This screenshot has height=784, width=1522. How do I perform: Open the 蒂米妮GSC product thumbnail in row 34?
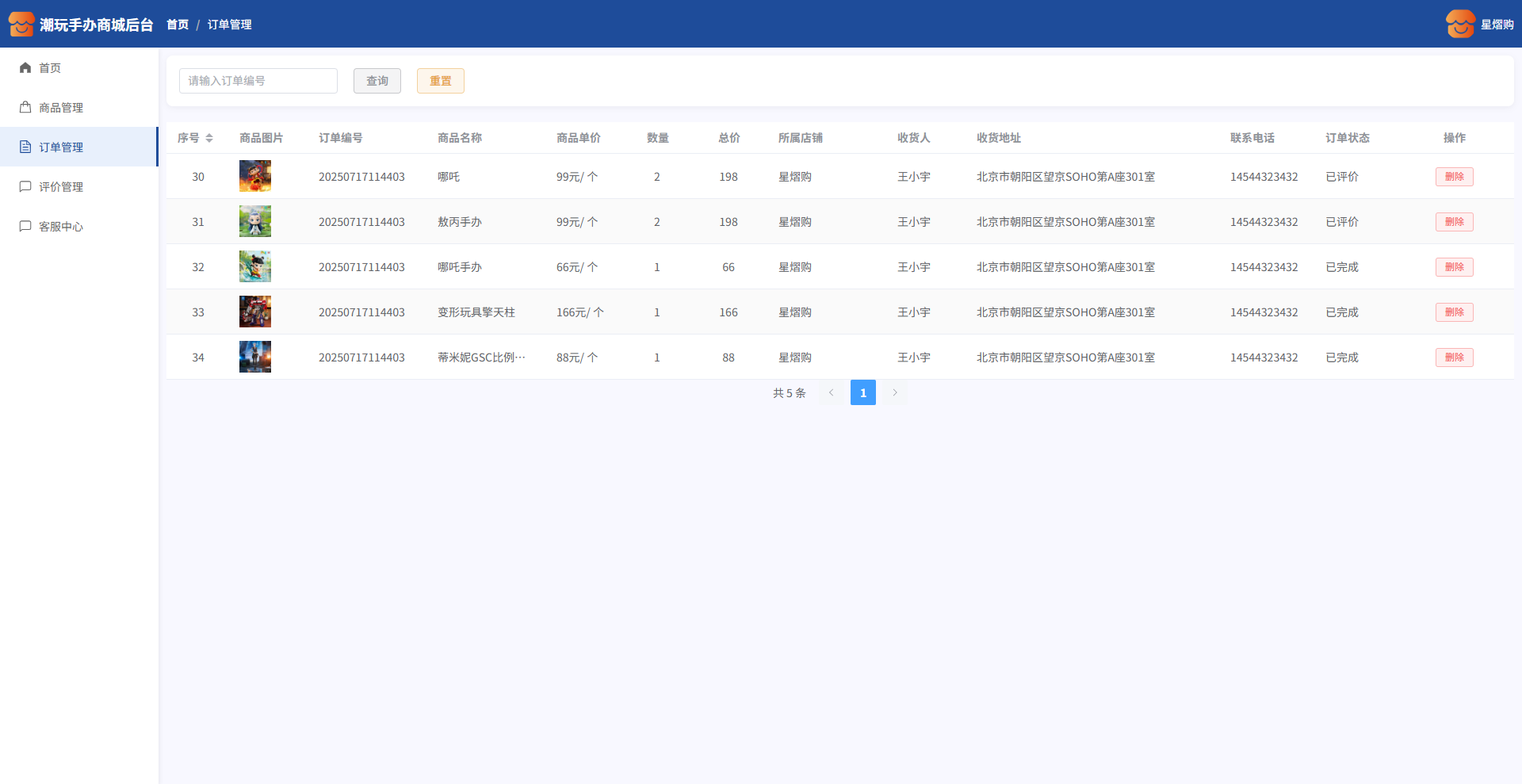point(255,358)
